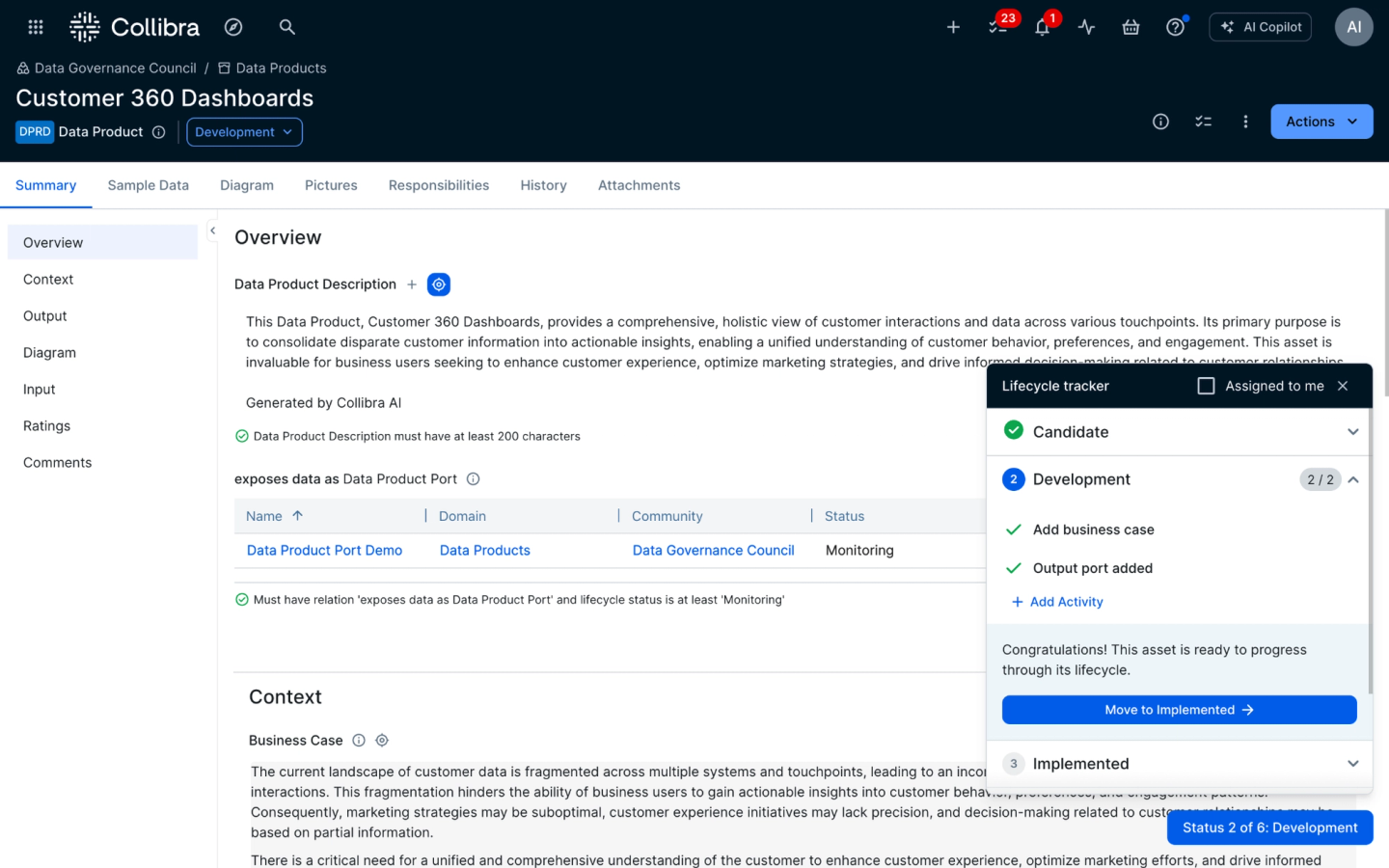Switch to the Diagram tab

[x=247, y=185]
